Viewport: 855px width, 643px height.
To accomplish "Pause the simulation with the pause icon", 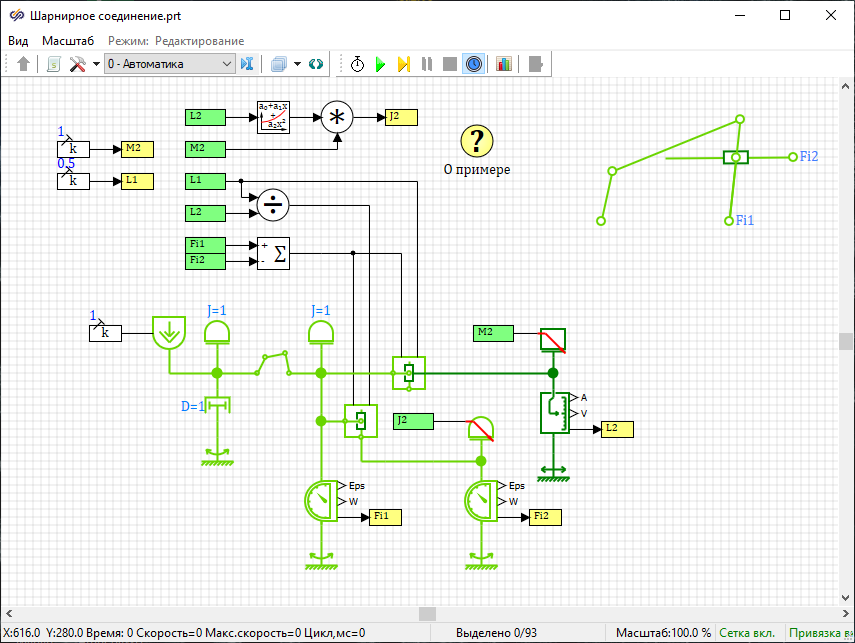I will pos(427,64).
